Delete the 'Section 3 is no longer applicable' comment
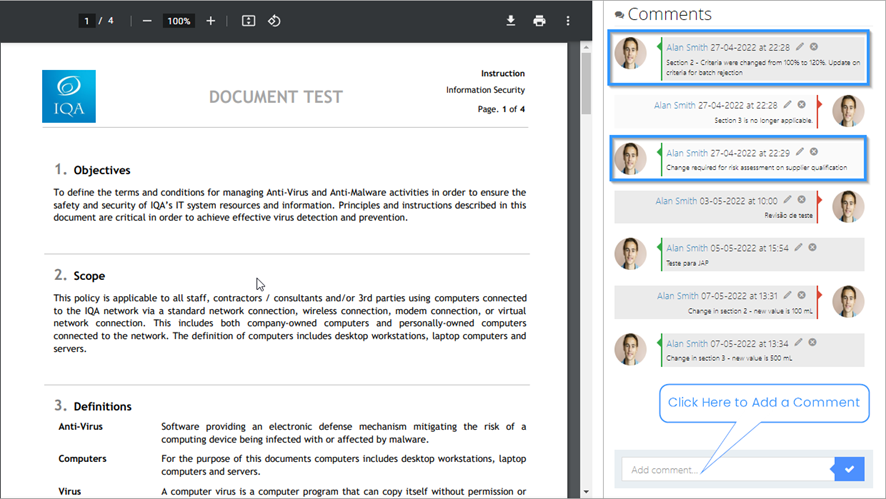 [x=801, y=105]
